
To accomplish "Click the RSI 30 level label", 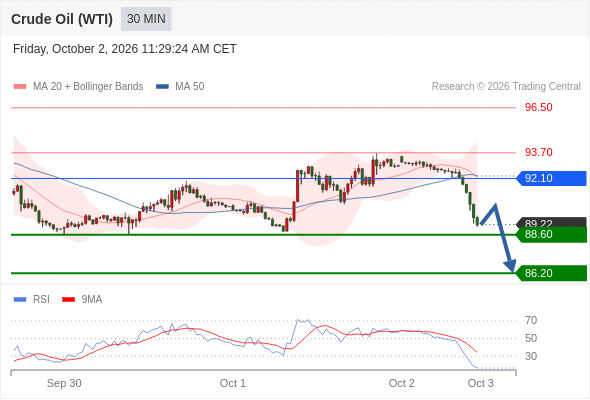I will 531,356.
